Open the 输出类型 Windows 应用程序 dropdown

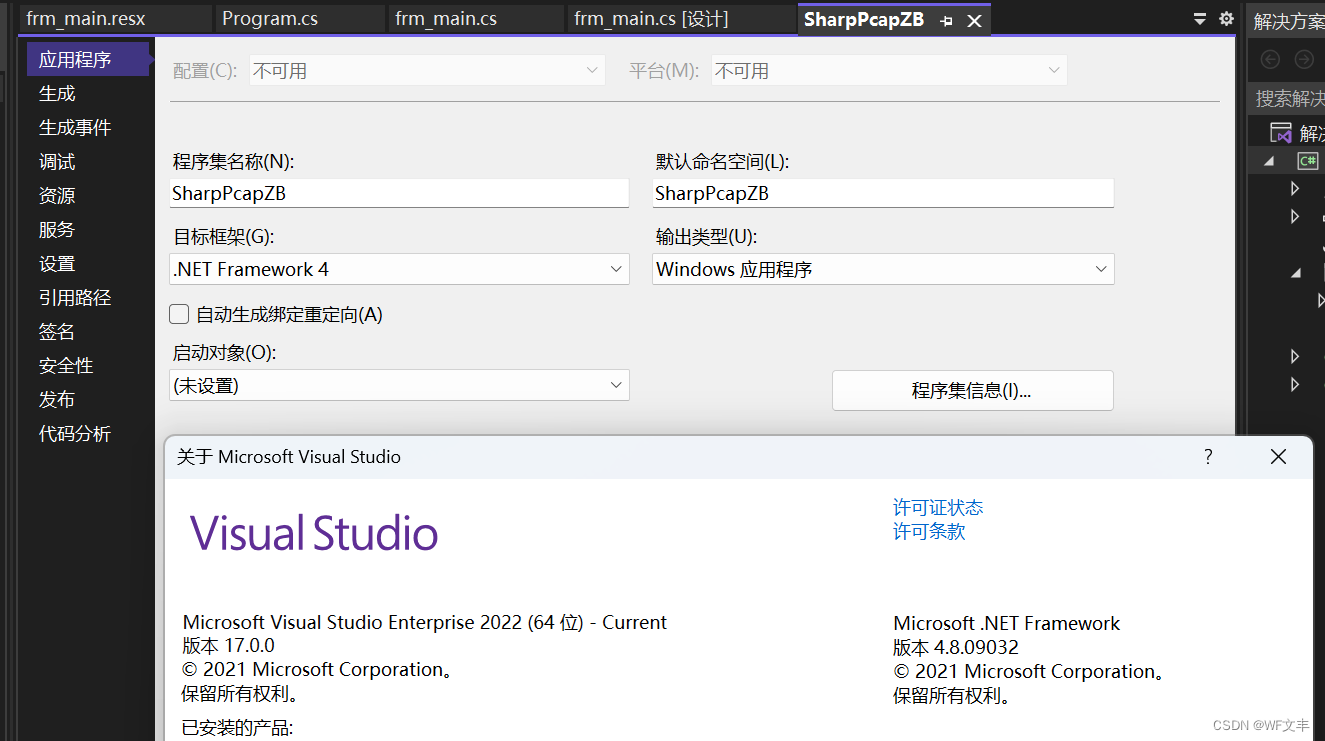883,269
